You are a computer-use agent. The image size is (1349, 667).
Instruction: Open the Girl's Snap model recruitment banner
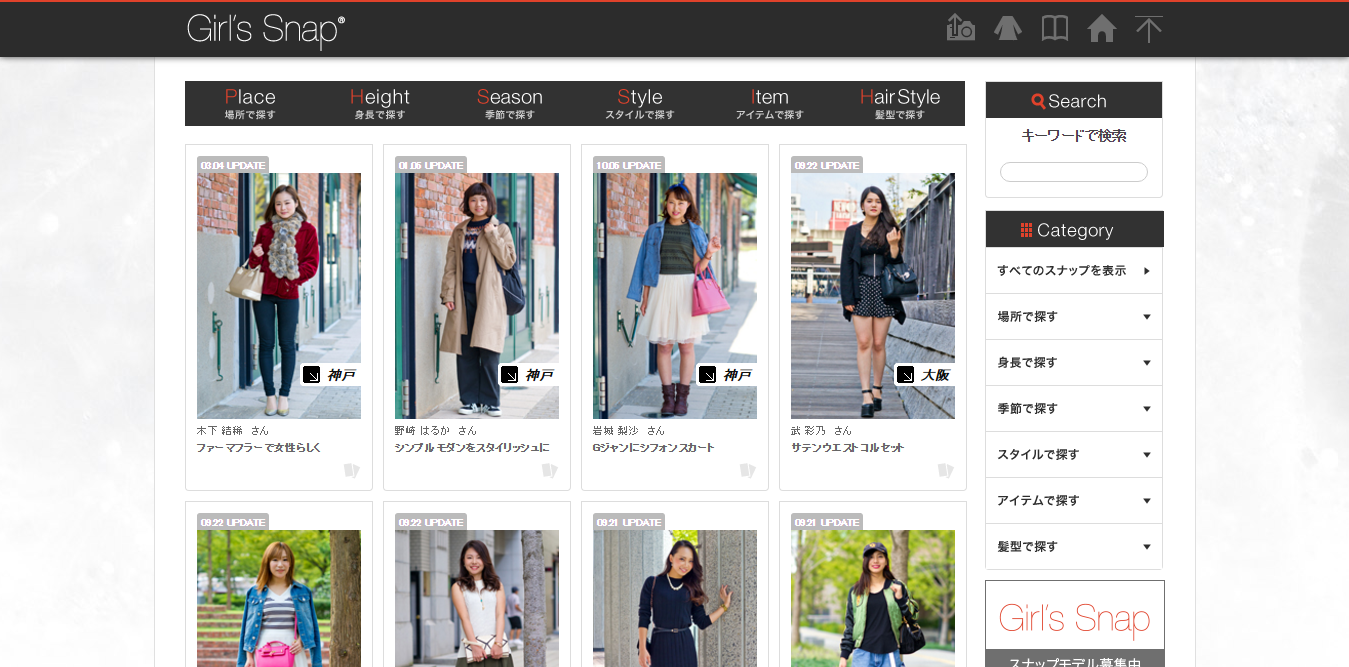pyautogui.click(x=1075, y=624)
